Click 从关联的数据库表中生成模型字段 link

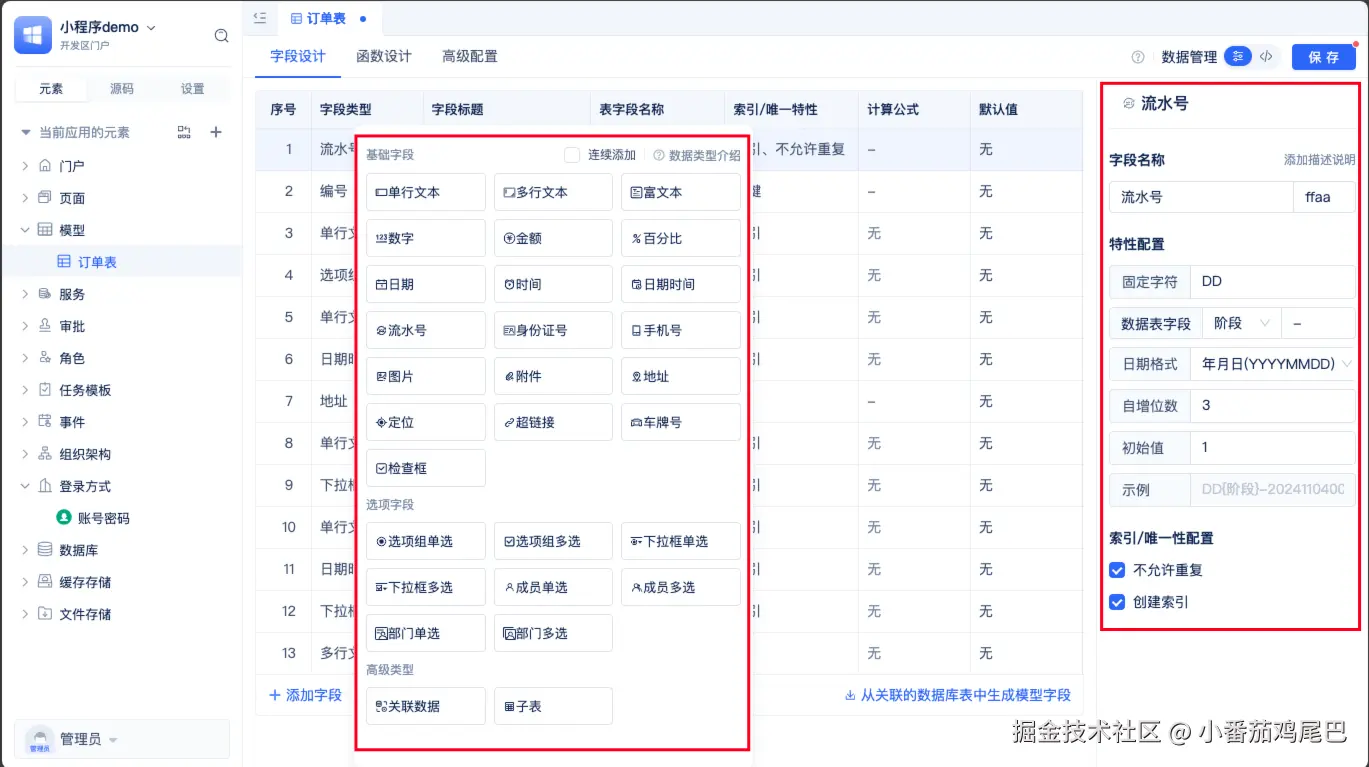(x=958, y=694)
